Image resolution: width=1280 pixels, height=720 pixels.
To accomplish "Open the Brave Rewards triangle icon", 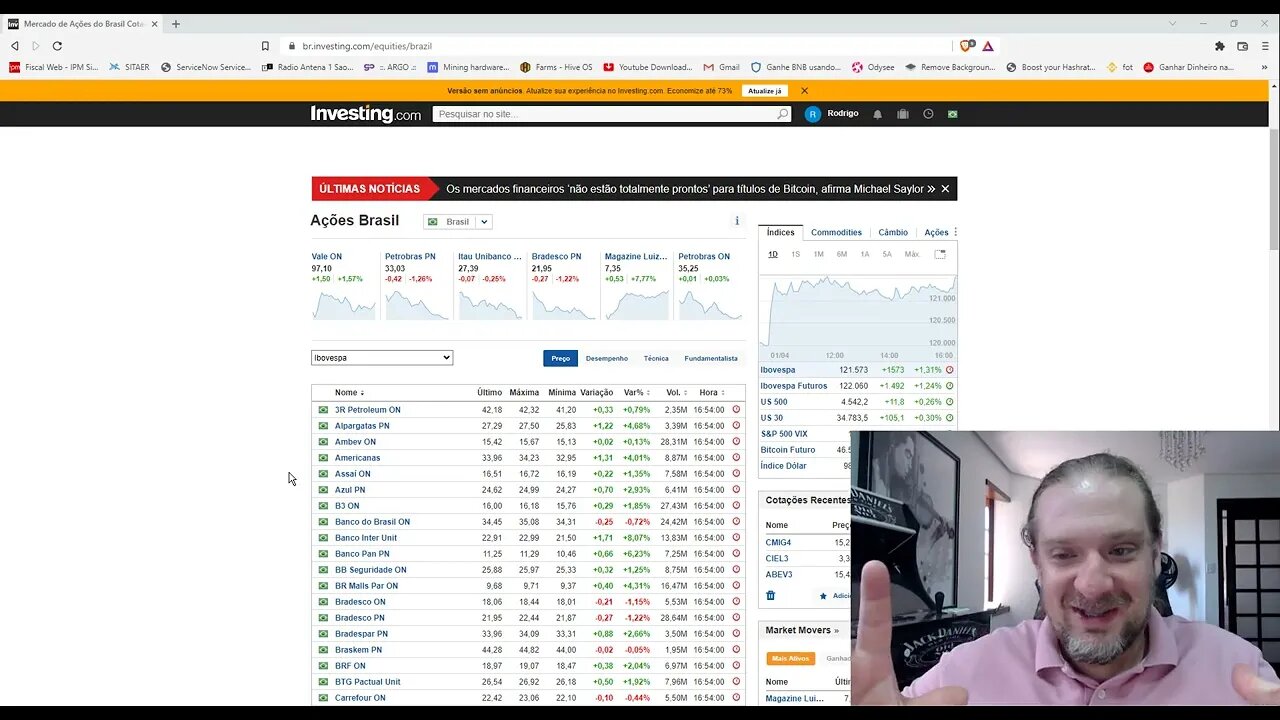I will [x=988, y=46].
